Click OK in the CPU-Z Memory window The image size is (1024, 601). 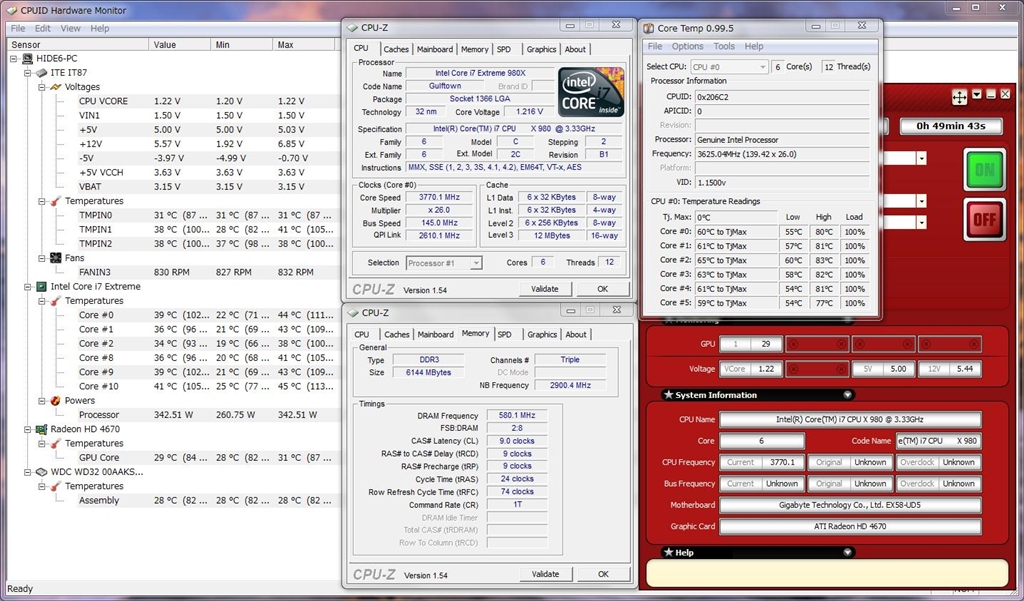pyautogui.click(x=602, y=574)
